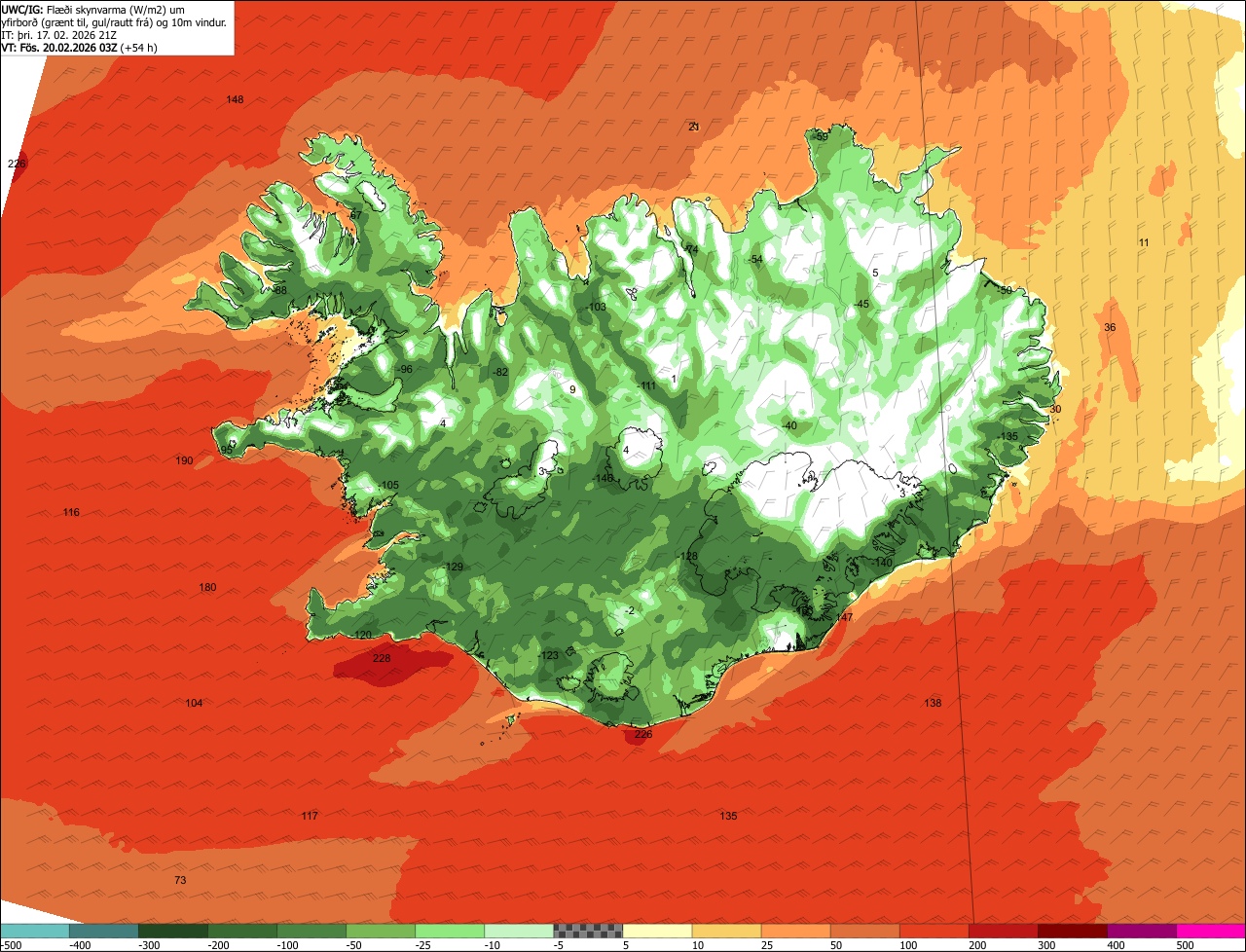
Task: Click the map value 228 in the dark red patch
Action: coord(382,659)
